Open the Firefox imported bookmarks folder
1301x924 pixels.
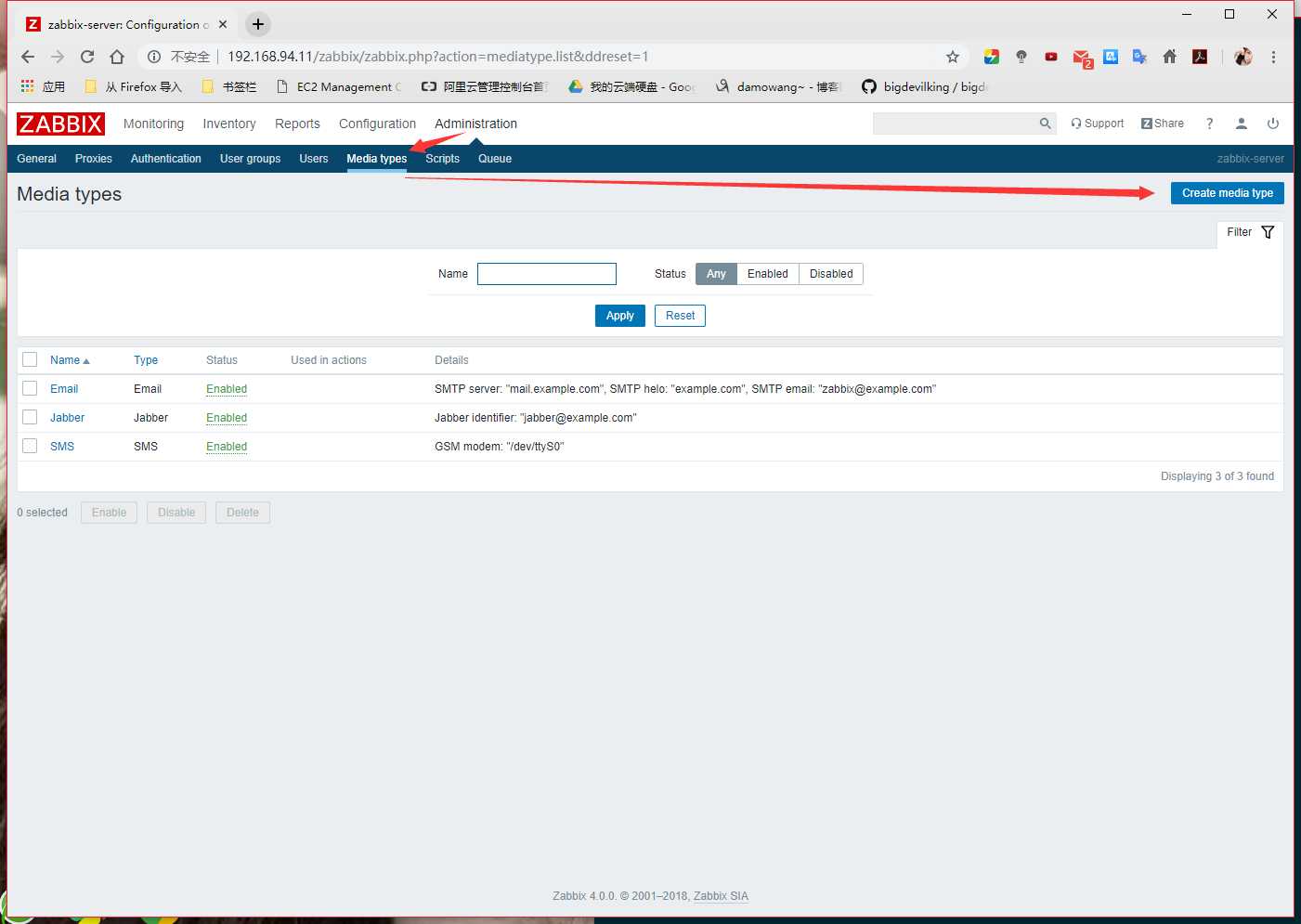(133, 86)
